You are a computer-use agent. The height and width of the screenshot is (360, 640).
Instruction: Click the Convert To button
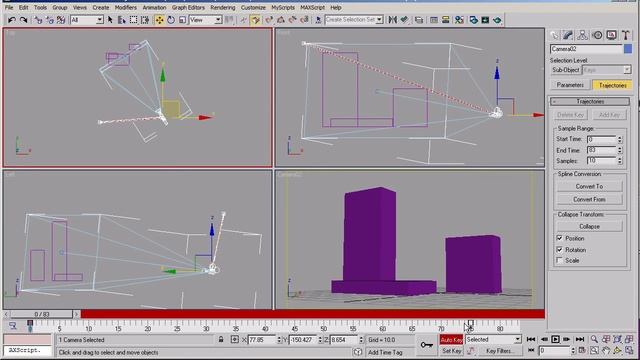[589, 186]
